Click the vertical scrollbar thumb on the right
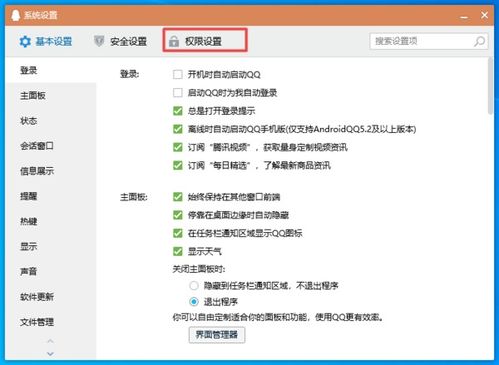 [490, 86]
